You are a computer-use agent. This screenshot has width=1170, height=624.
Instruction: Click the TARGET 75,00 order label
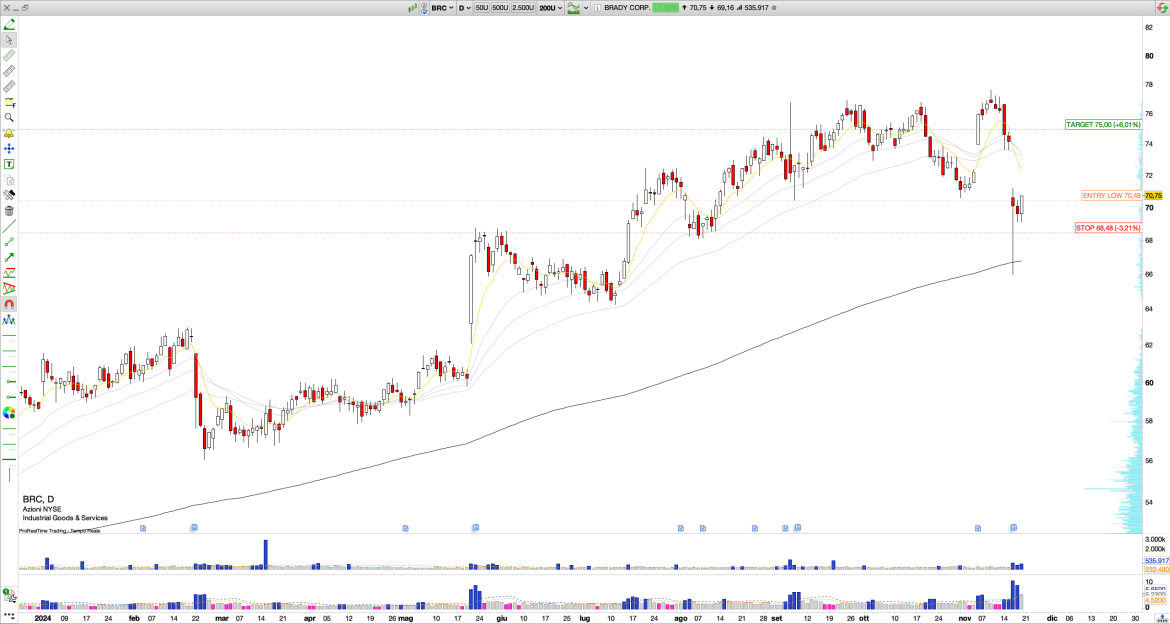click(1103, 124)
